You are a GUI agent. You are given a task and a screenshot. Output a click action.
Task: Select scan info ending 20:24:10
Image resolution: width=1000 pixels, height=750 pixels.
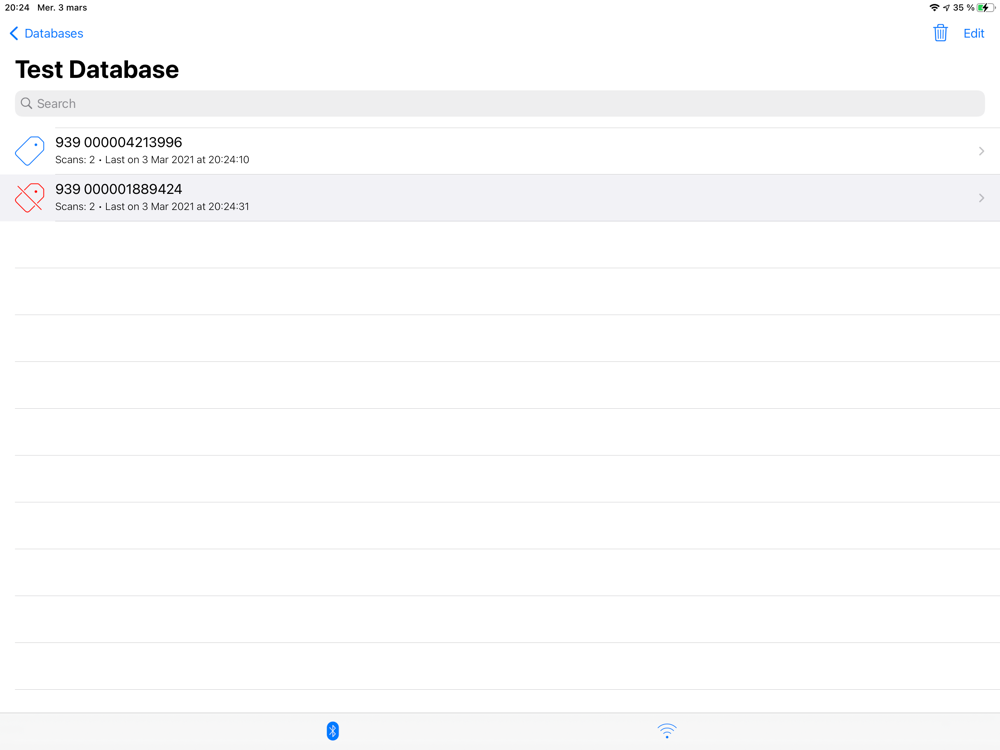(152, 159)
